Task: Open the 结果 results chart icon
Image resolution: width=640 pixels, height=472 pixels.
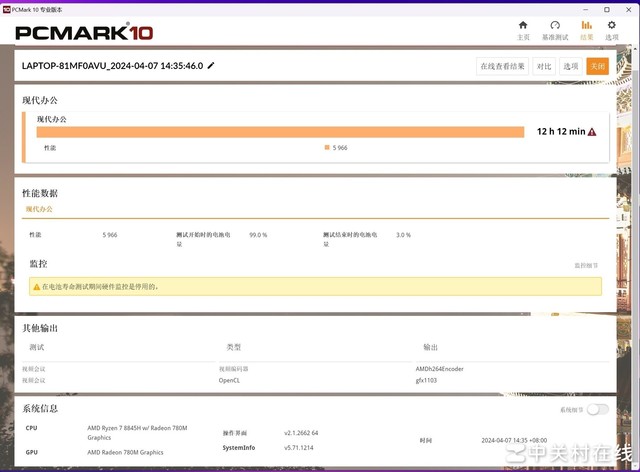Action: 587,25
